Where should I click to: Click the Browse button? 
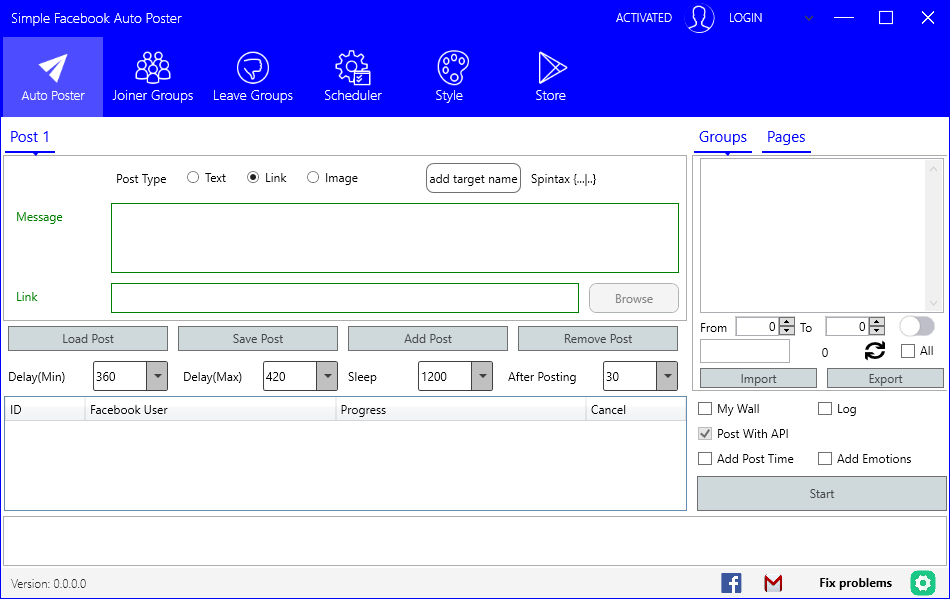pos(634,299)
